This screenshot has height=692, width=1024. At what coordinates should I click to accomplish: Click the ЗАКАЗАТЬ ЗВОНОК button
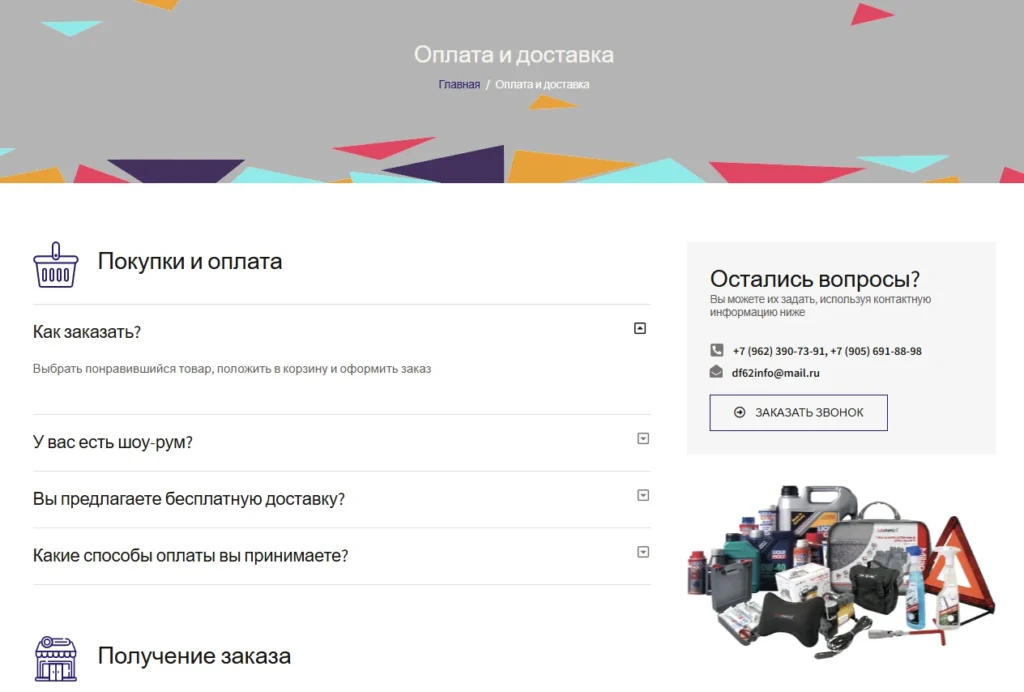click(x=798, y=413)
